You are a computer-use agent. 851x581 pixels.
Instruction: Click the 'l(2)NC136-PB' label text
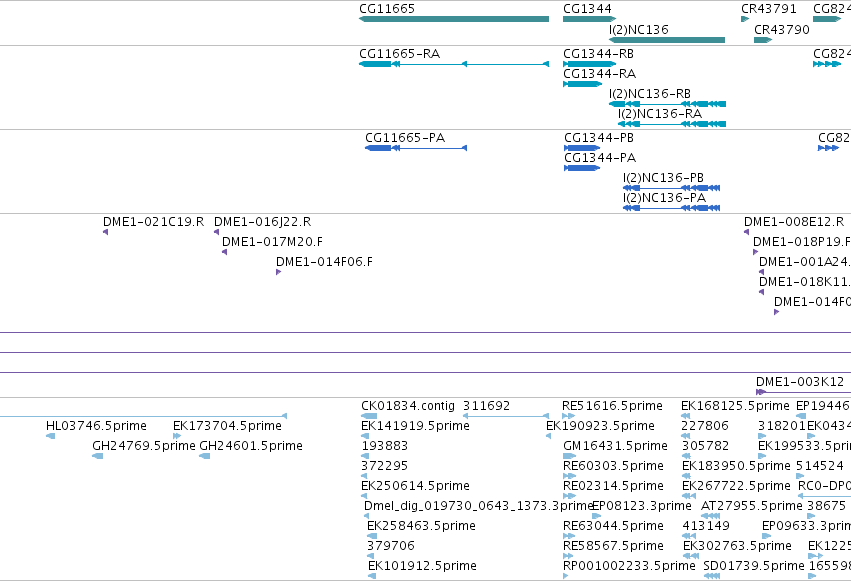pyautogui.click(x=663, y=178)
